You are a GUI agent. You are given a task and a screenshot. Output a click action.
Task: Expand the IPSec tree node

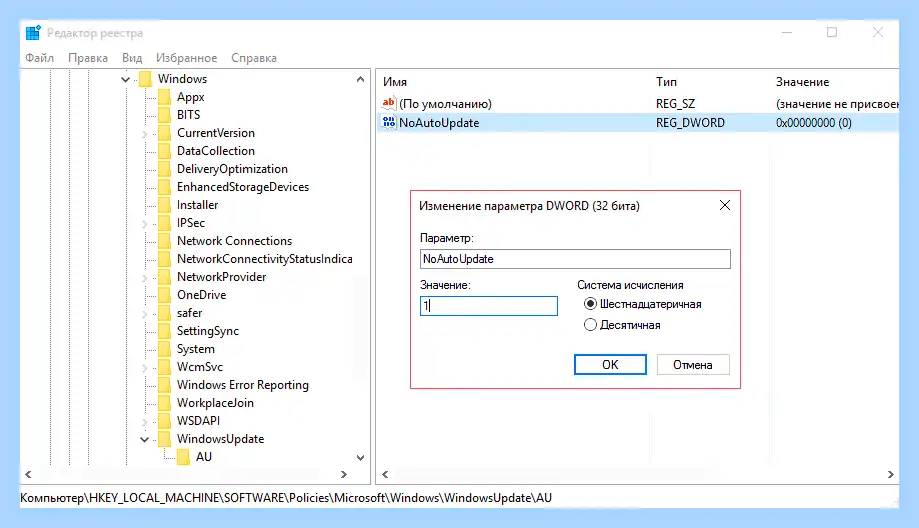[145, 224]
